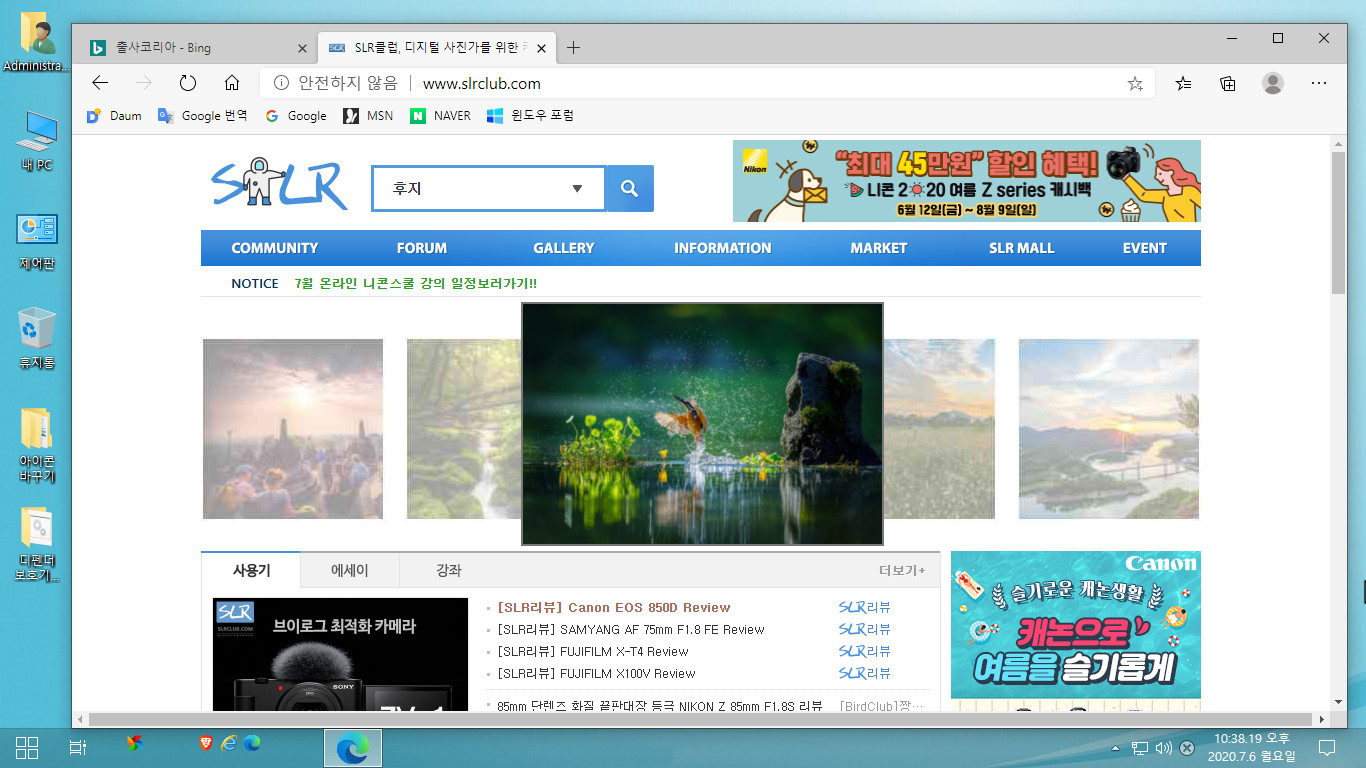Image resolution: width=1366 pixels, height=768 pixels.
Task: Launch Internet Explorer from the taskbar
Action: tap(229, 742)
